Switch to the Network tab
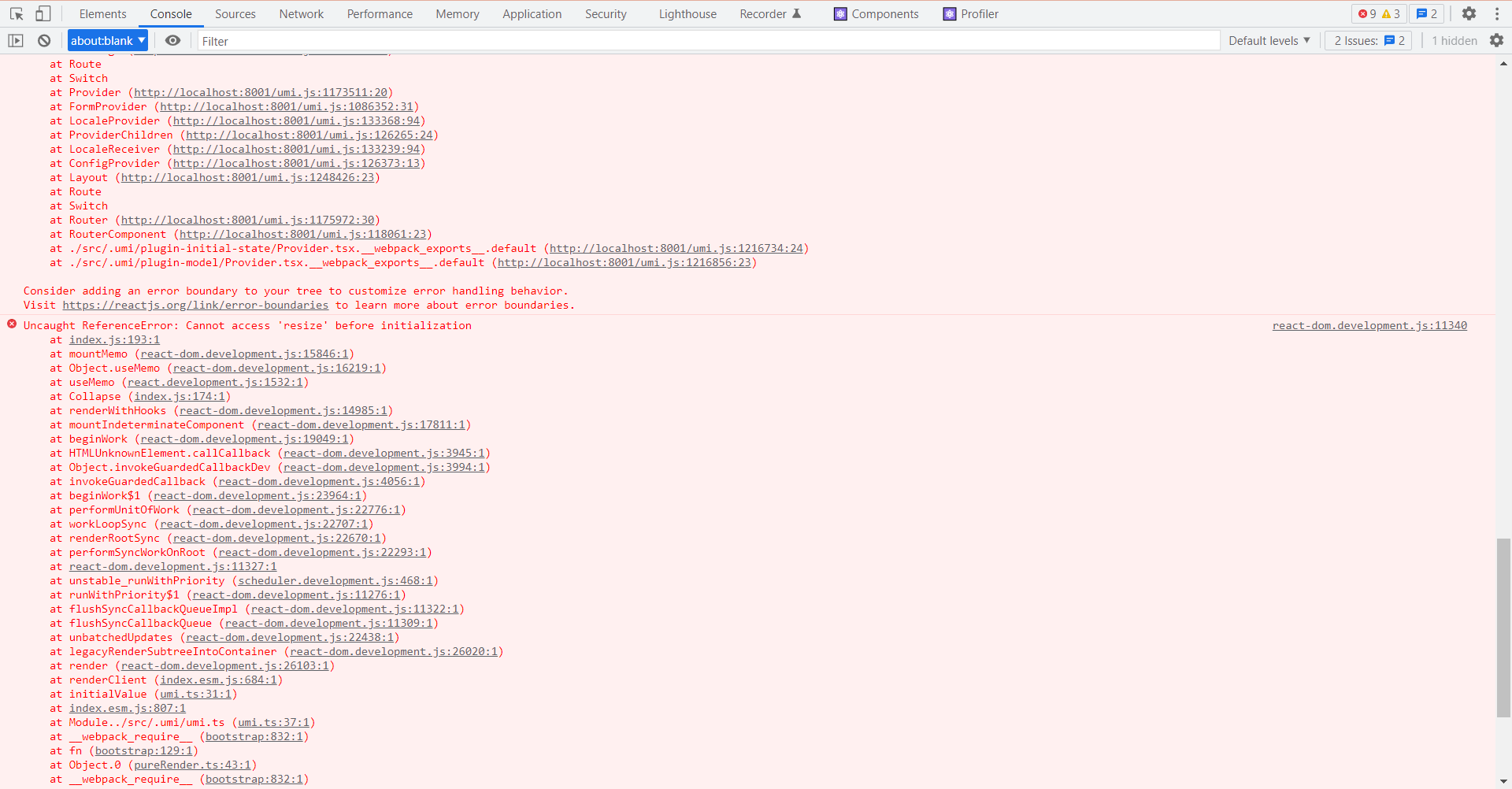The height and width of the screenshot is (789, 1512). 301,13
